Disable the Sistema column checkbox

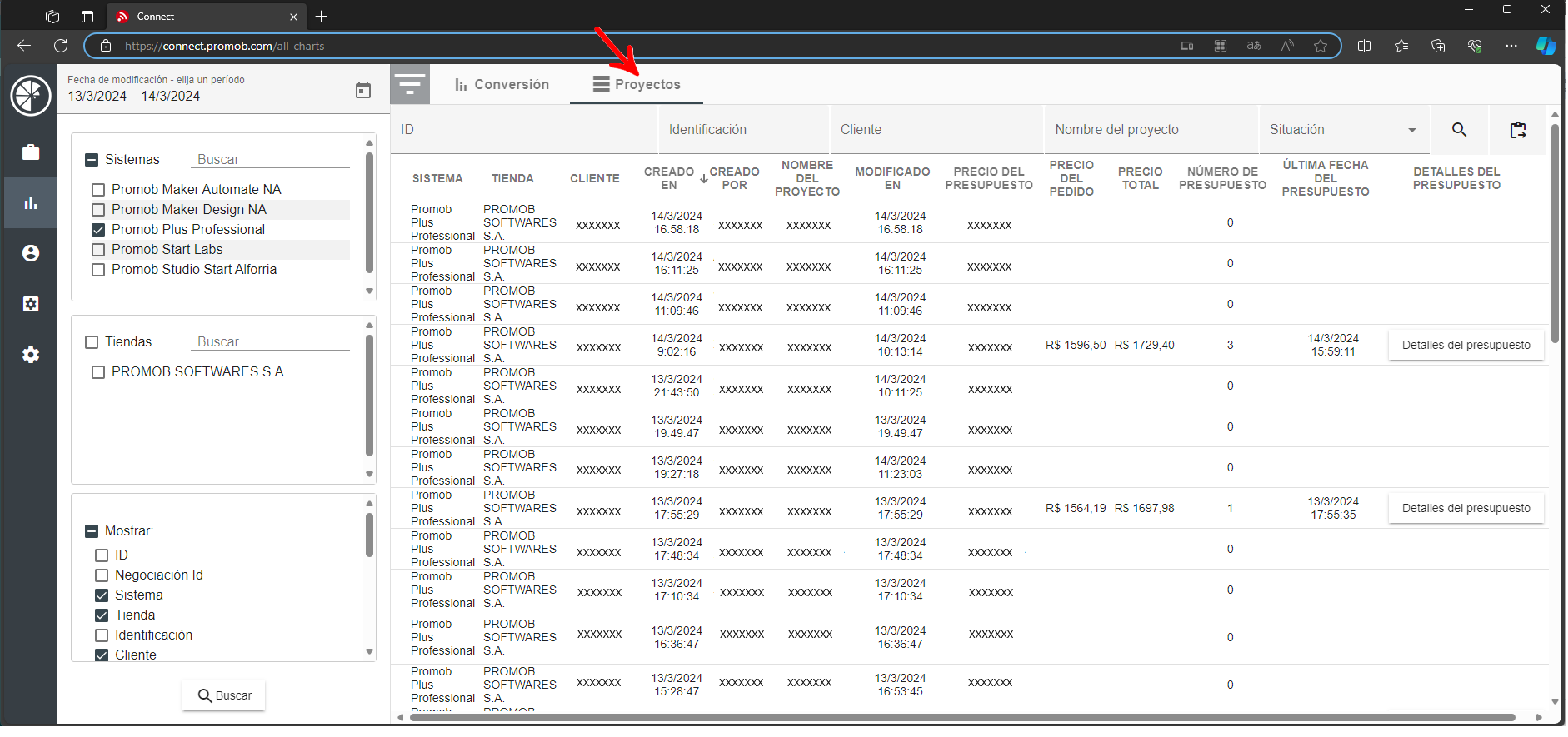(102, 595)
